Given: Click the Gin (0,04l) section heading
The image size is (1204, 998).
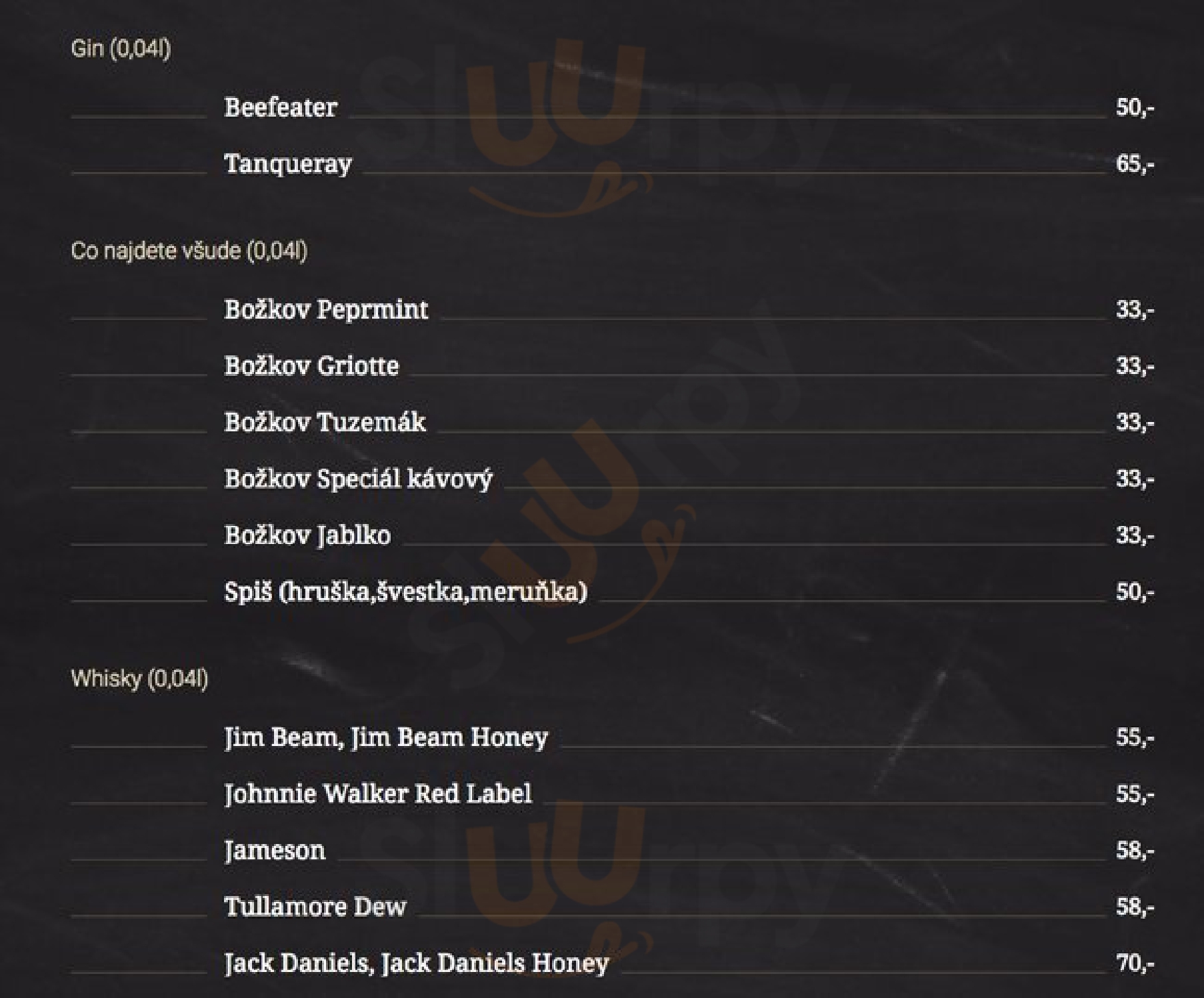Looking at the screenshot, I should pos(121,49).
